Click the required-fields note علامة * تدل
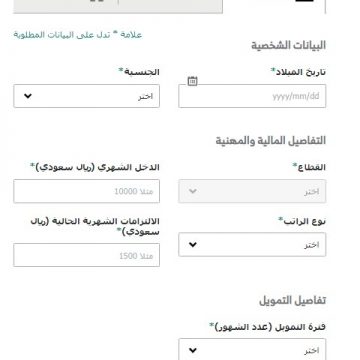Viewport: 360px width, 360px height. tap(78, 34)
